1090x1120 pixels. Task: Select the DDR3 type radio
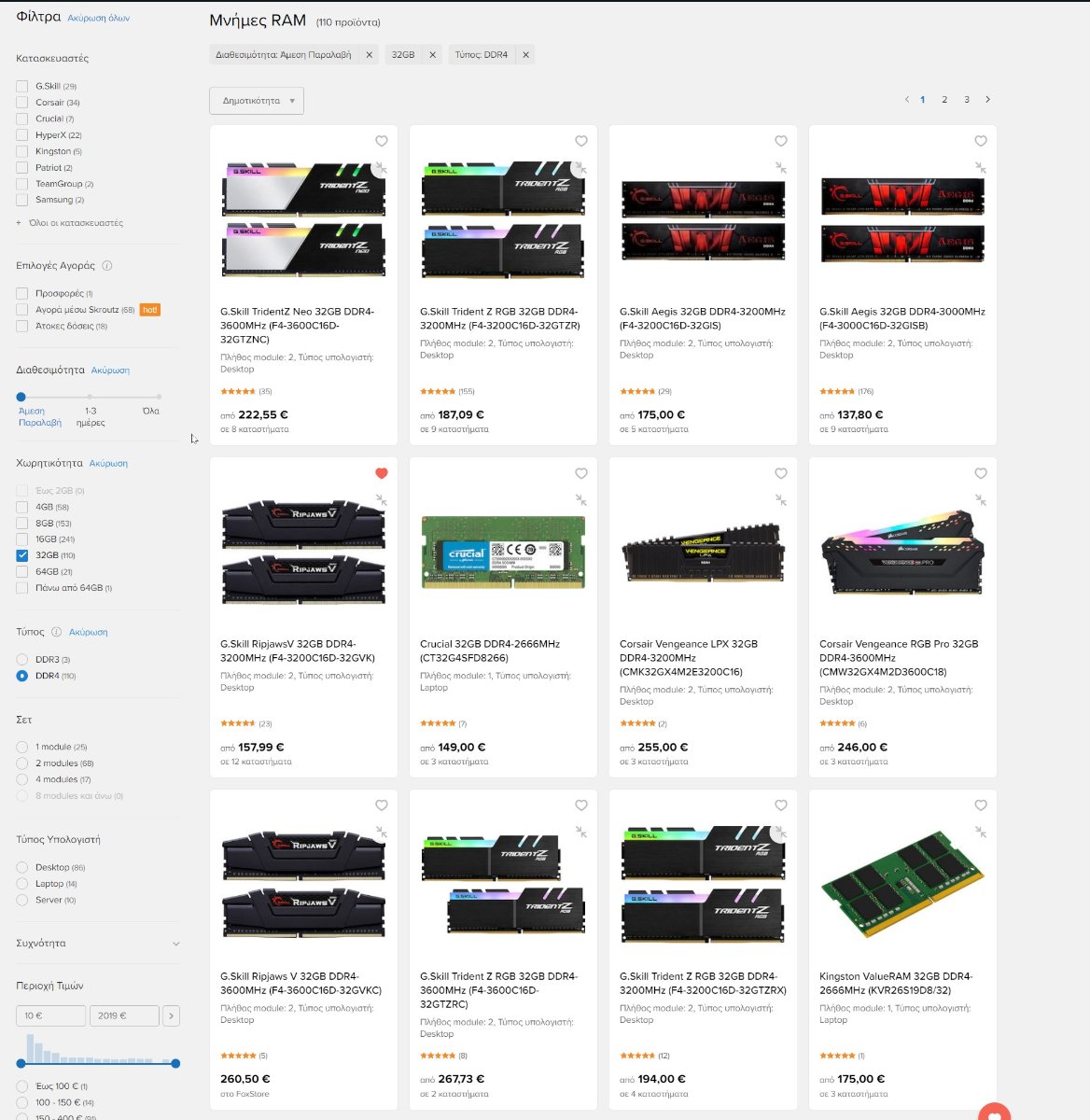tap(21, 660)
